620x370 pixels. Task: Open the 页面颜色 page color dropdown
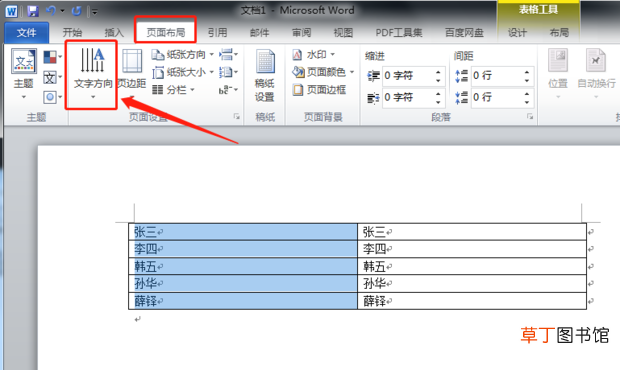[323, 72]
